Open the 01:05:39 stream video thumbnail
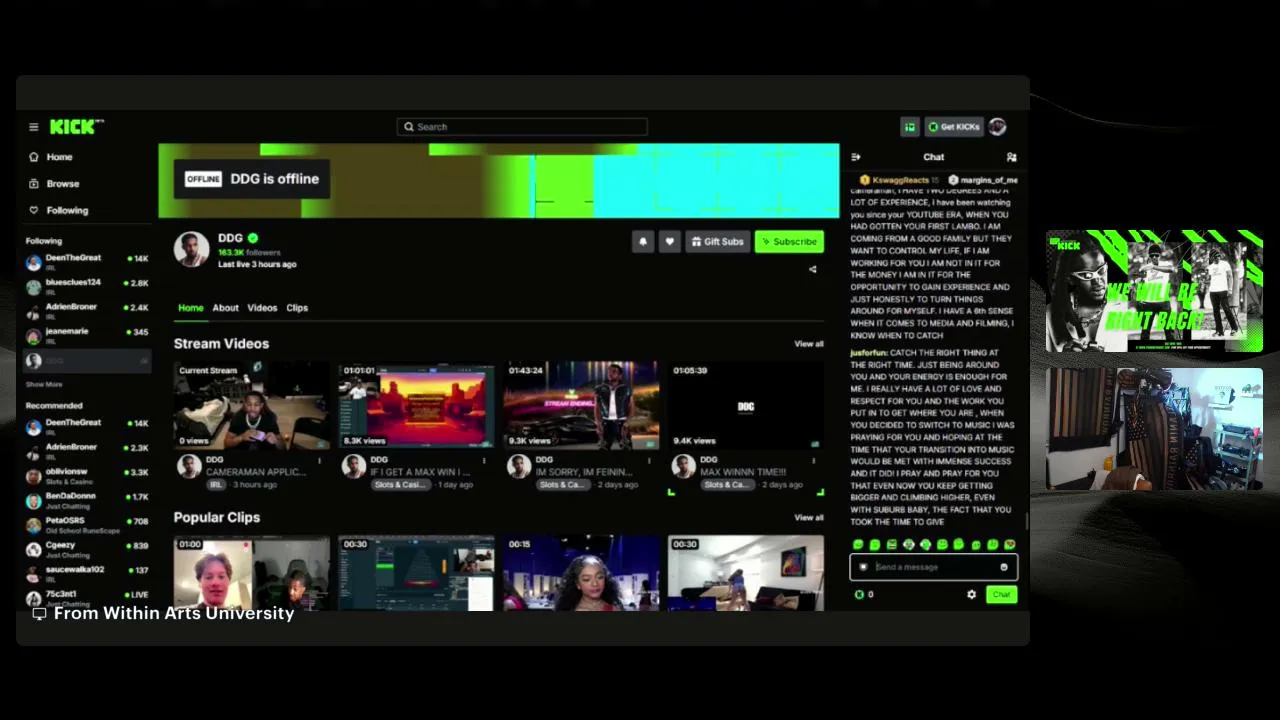The width and height of the screenshot is (1280, 720). [x=746, y=405]
